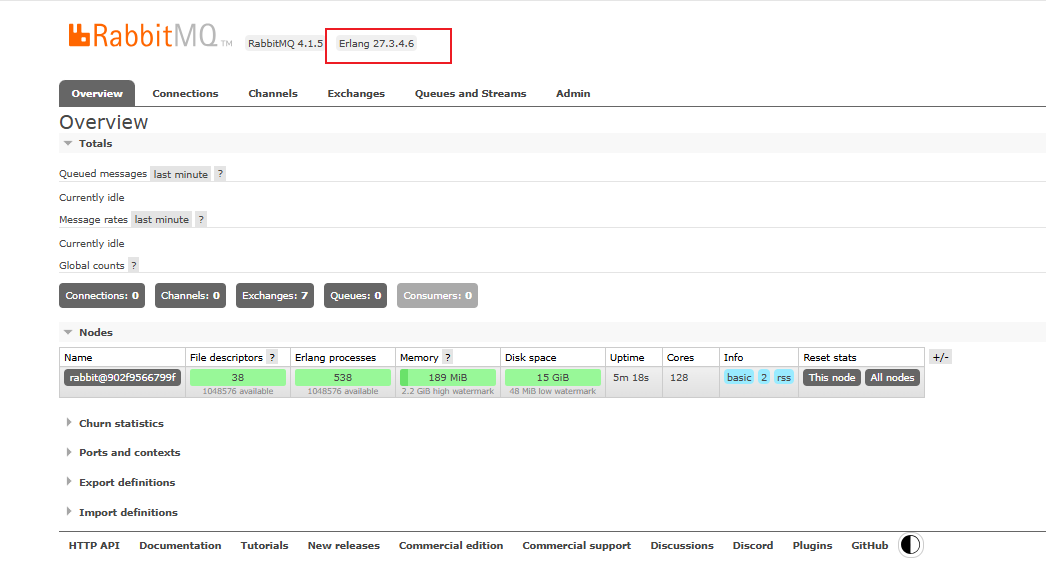Open the Admin tab

(573, 93)
